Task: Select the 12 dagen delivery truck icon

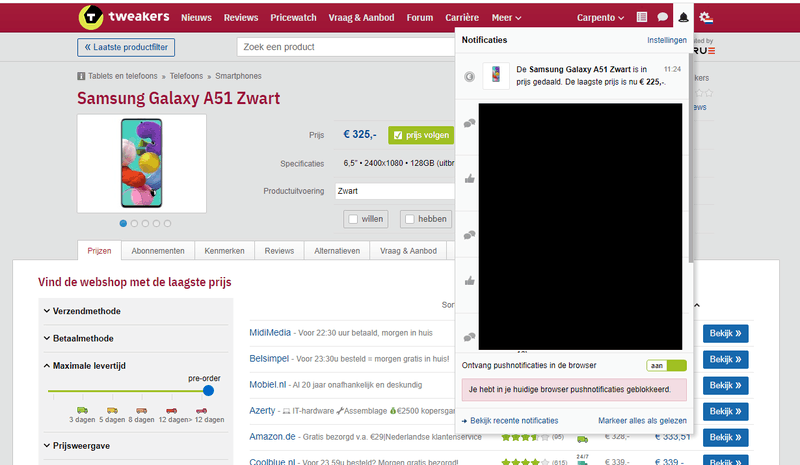Action: [x=171, y=410]
